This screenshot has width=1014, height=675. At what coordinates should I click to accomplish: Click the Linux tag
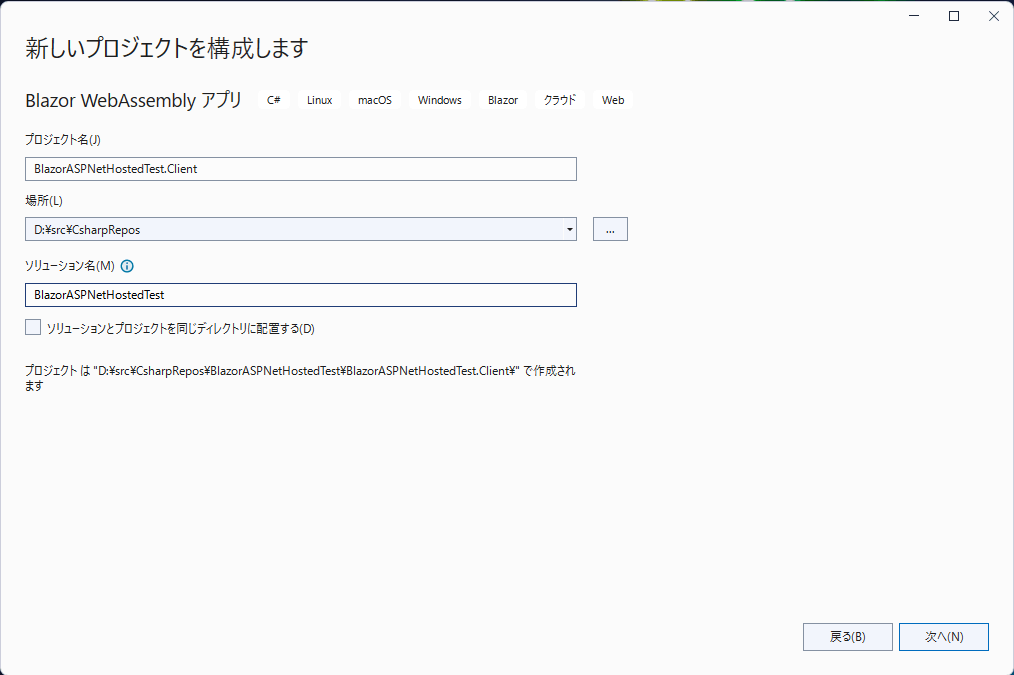click(x=319, y=100)
